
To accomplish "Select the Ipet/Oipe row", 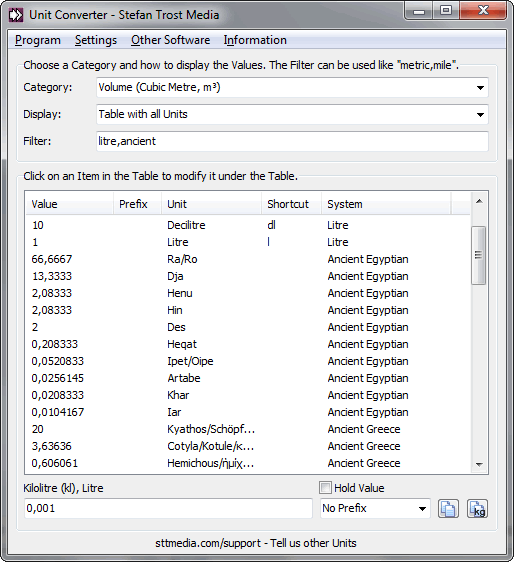I will point(248,361).
